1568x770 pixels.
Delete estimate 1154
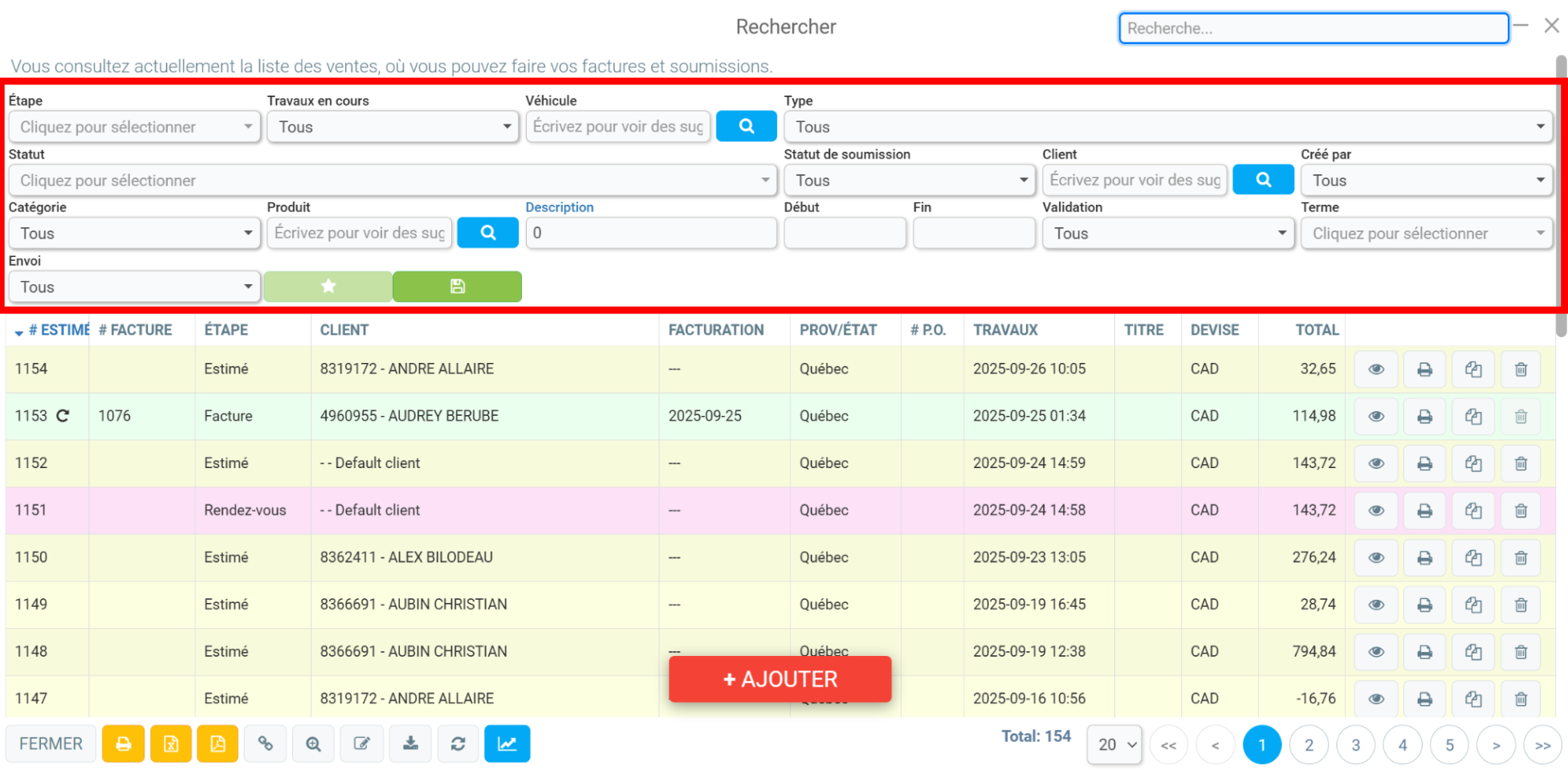point(1521,369)
